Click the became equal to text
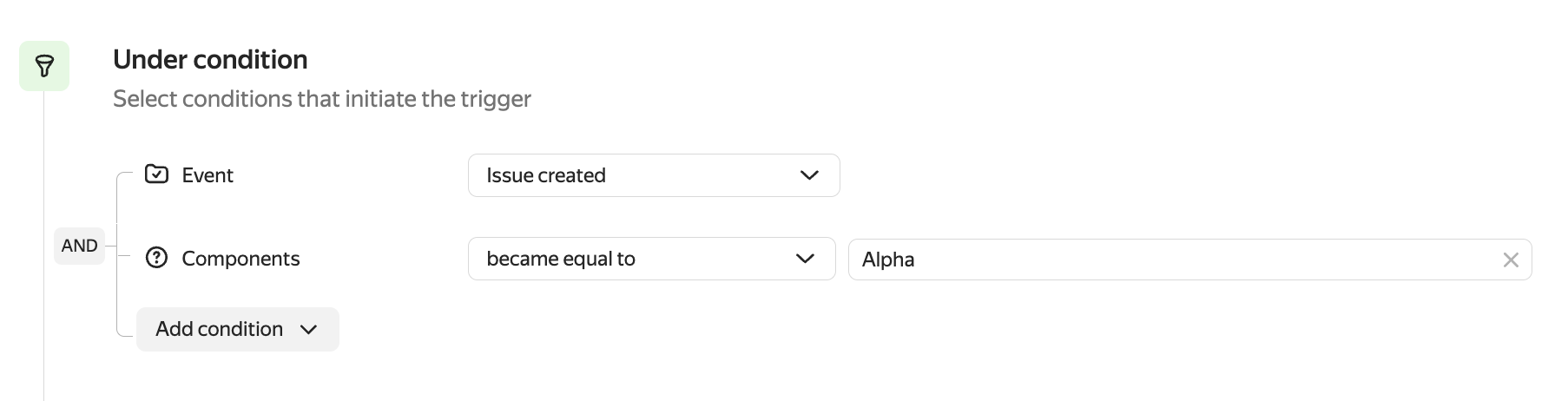1568x401 pixels. 561,259
